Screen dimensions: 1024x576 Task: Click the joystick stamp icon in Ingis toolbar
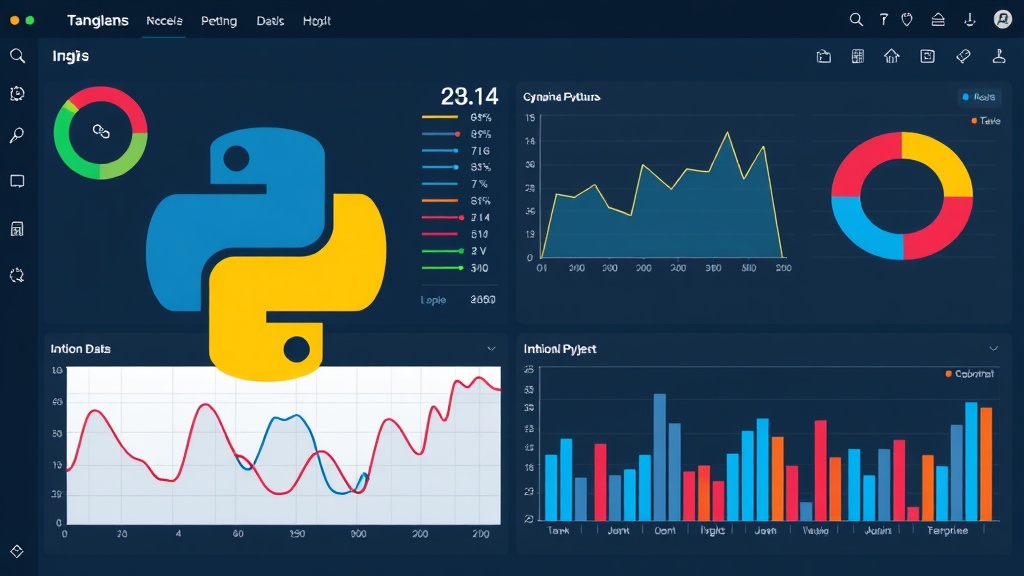(x=999, y=57)
